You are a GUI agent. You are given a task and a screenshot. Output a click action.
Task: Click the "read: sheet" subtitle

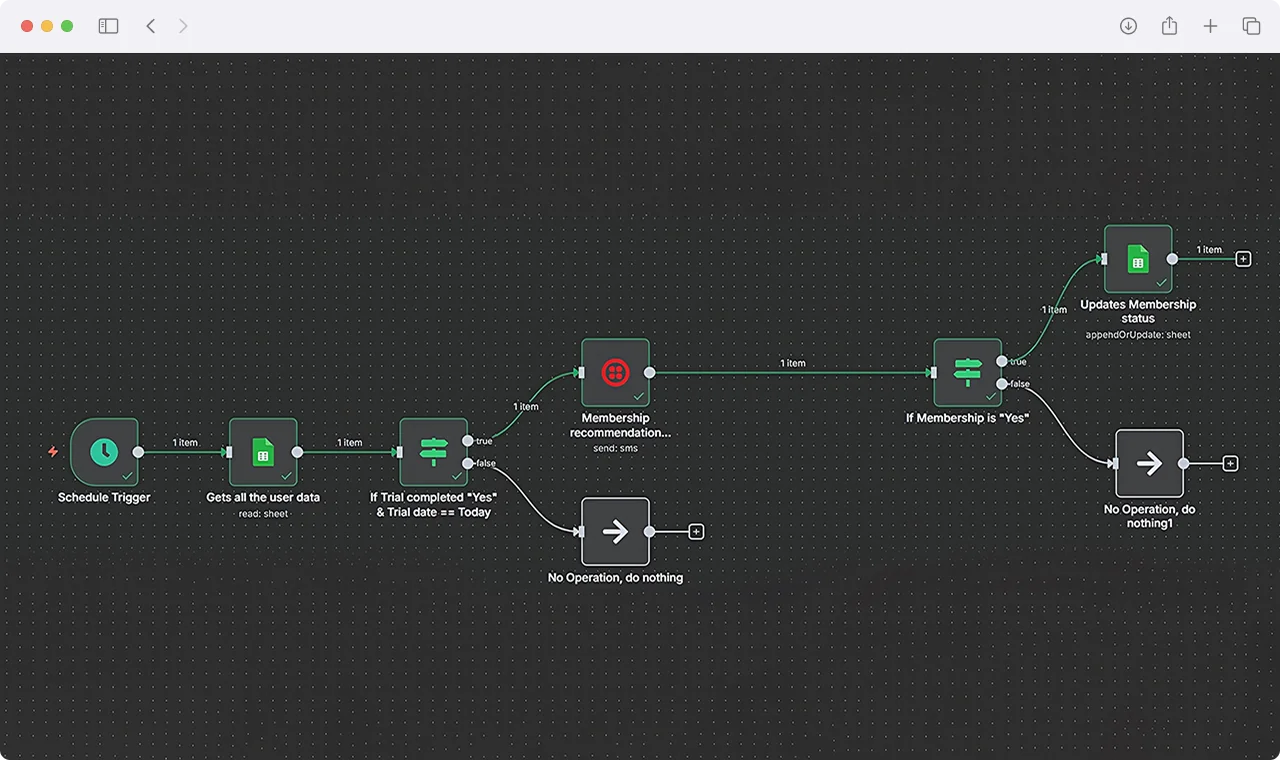263,513
